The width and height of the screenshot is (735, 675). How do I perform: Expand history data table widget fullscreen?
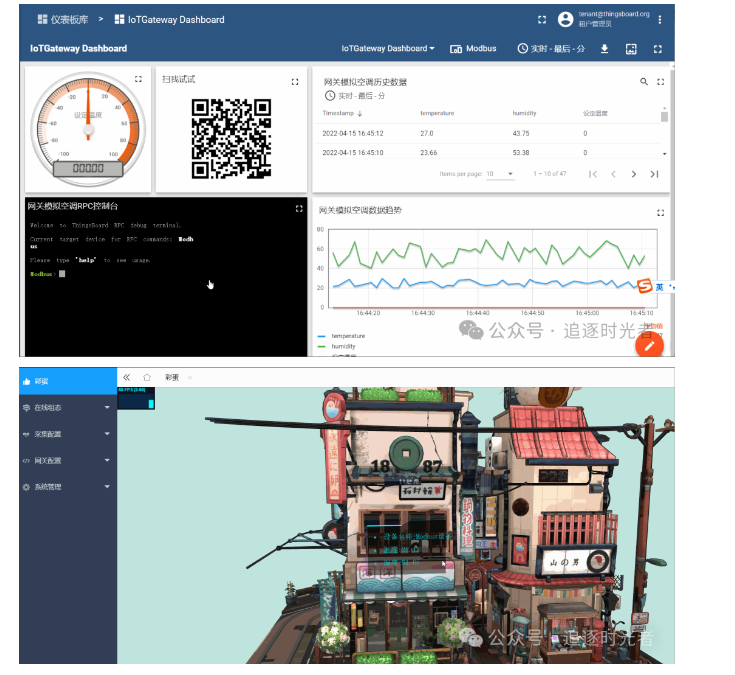660,82
